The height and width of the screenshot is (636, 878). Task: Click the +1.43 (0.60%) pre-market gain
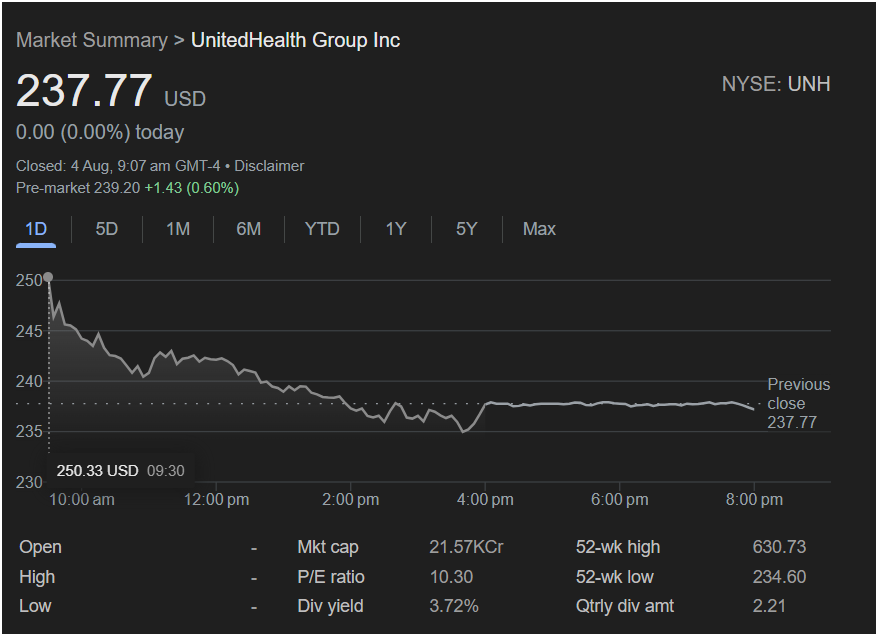click(x=192, y=188)
